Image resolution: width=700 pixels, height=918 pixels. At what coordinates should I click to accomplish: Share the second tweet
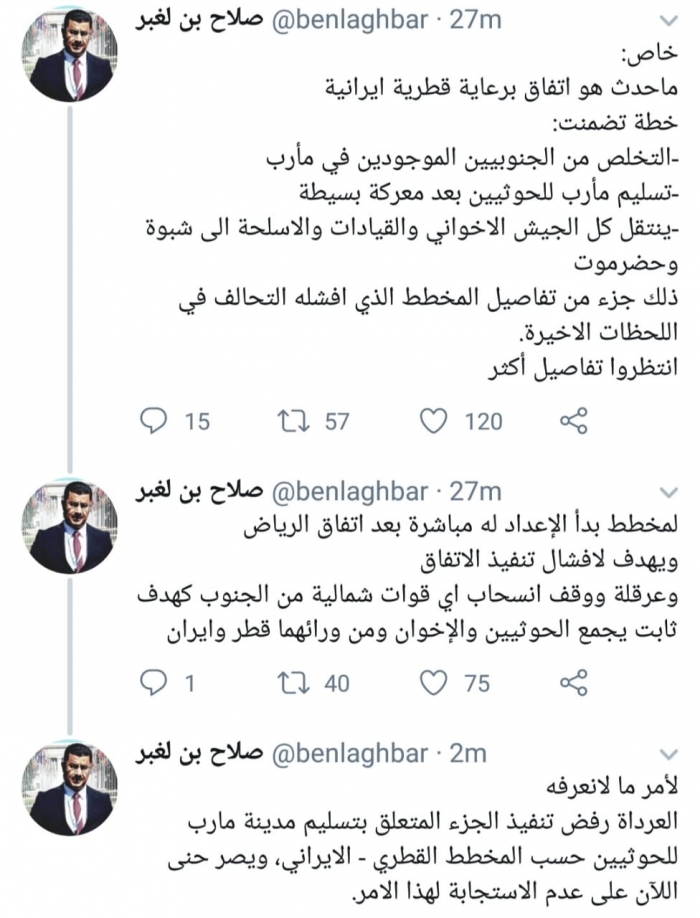pyautogui.click(x=572, y=682)
